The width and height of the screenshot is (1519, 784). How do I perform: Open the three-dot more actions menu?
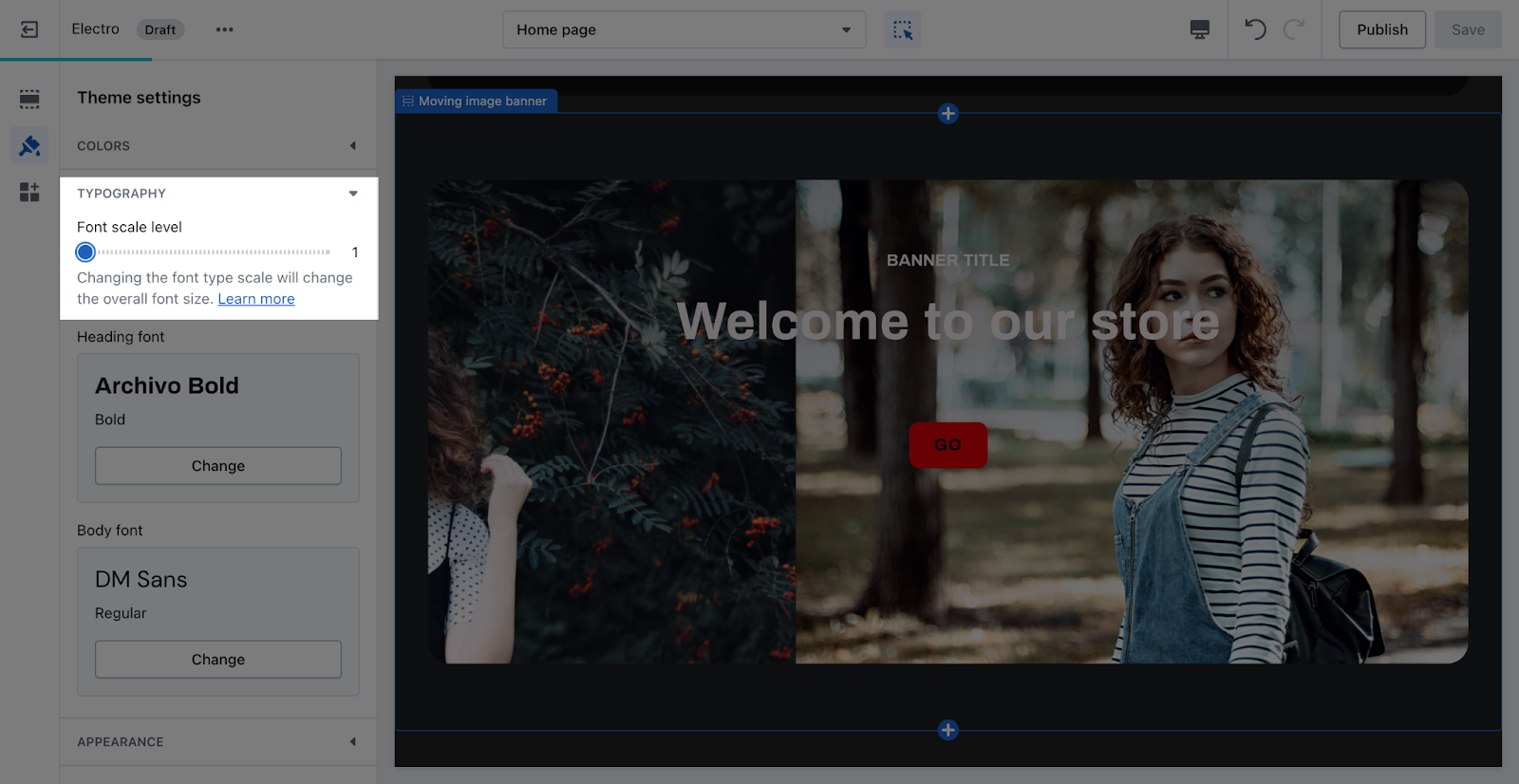tap(224, 29)
